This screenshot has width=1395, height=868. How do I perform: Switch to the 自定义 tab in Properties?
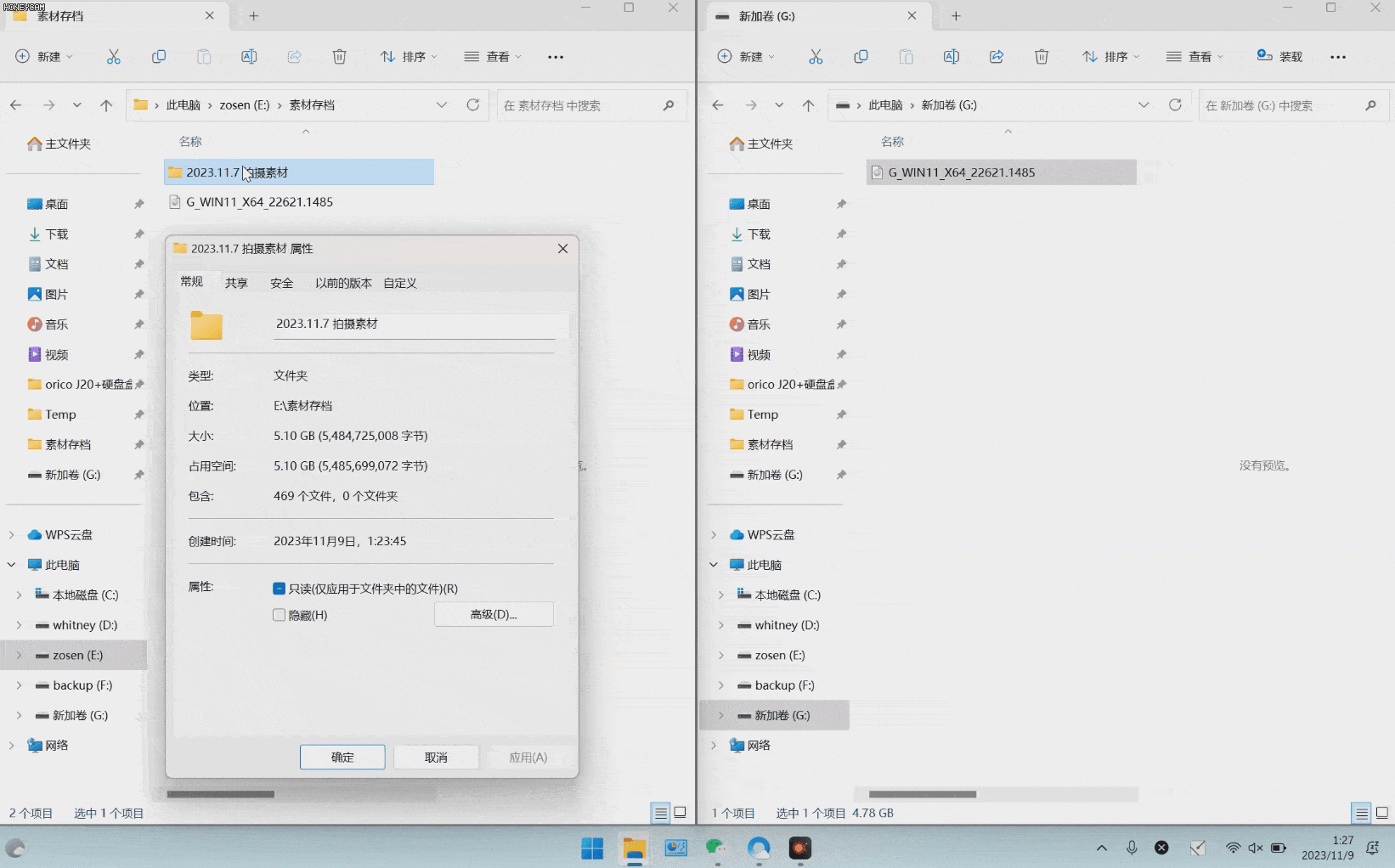399,283
